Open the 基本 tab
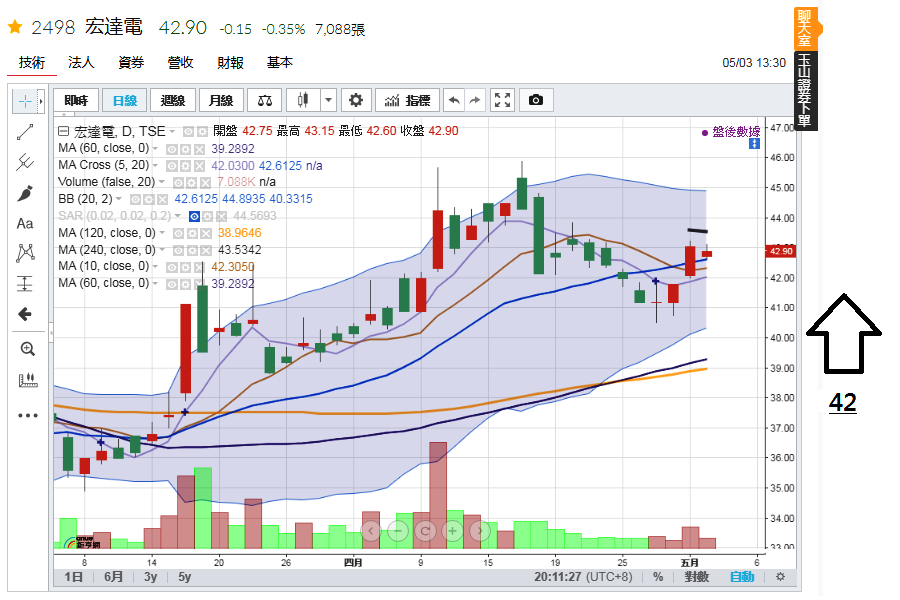This screenshot has width=900, height=600. [x=280, y=62]
